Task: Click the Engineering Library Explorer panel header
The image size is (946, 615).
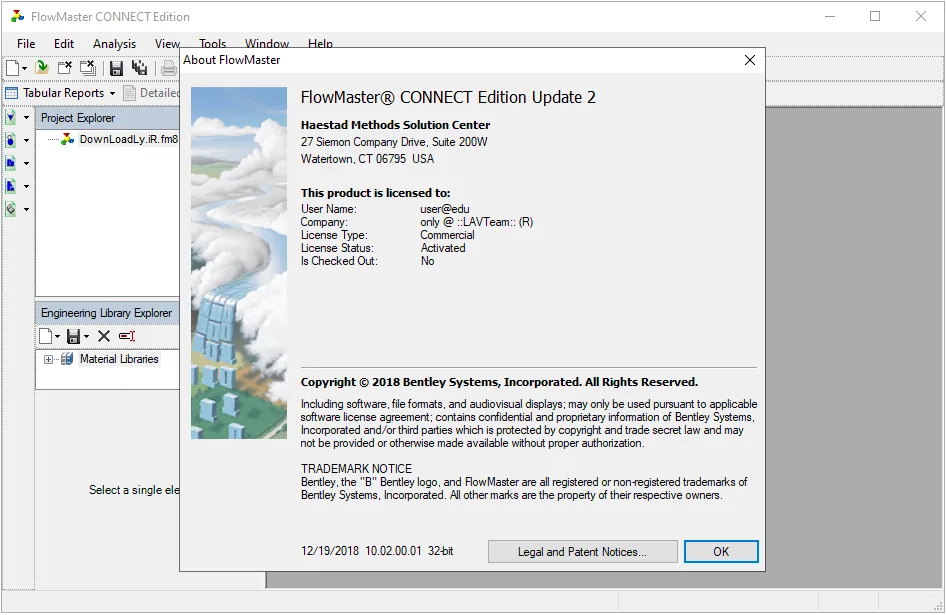Action: (x=107, y=313)
